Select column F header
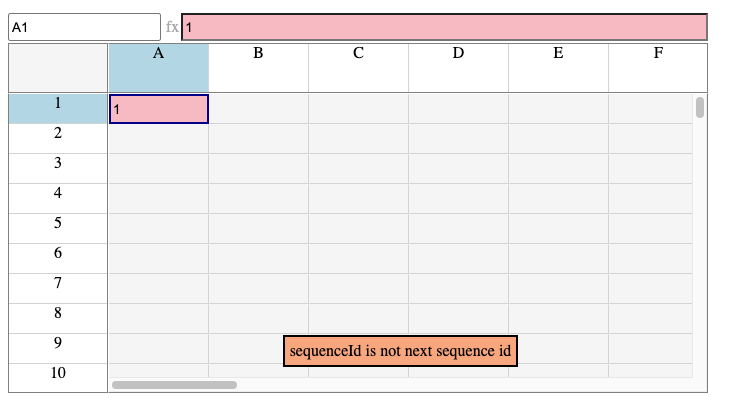Viewport: 729px width, 405px height. (x=658, y=68)
